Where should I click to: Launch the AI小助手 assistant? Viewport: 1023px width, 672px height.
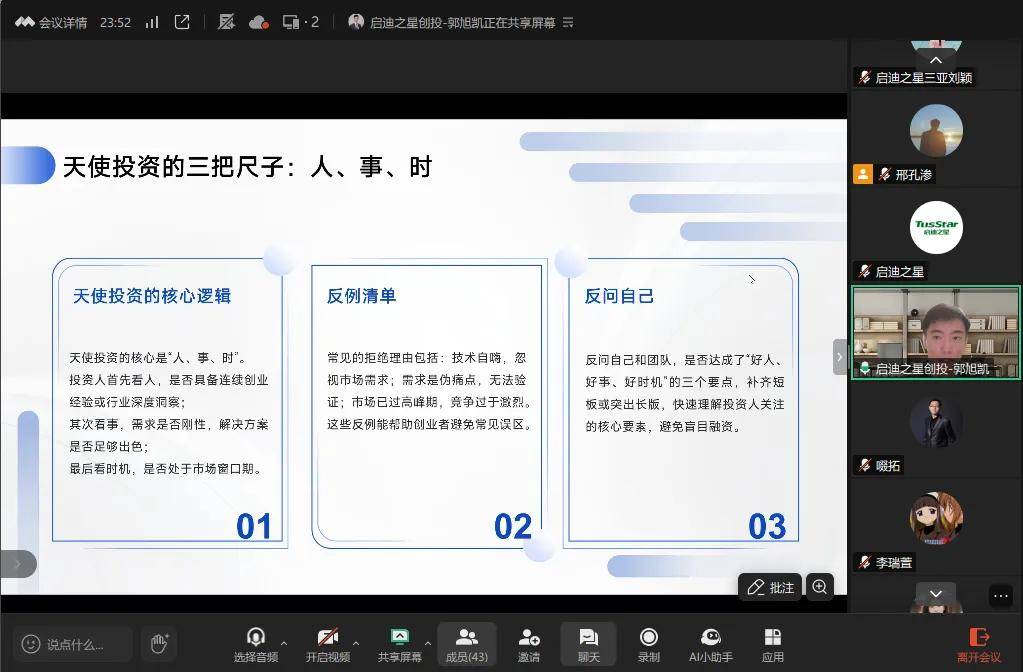tap(711, 644)
